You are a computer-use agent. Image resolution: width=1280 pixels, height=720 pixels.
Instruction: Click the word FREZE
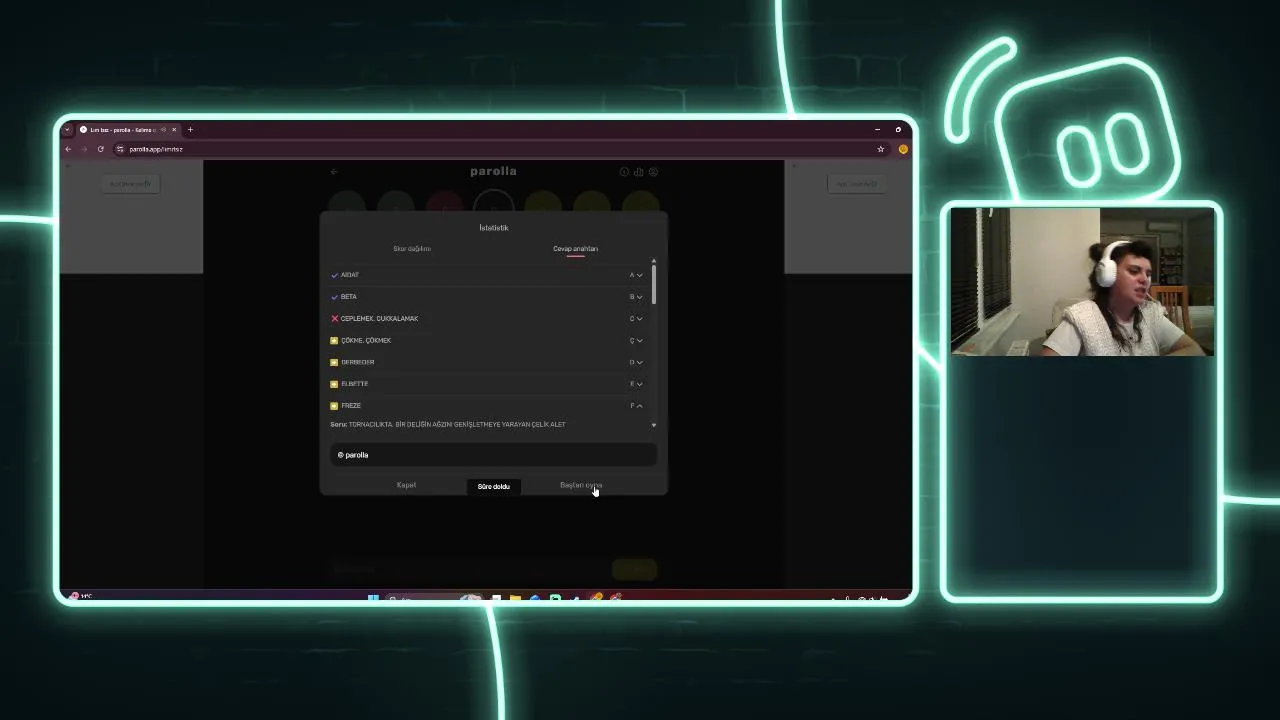pos(351,406)
